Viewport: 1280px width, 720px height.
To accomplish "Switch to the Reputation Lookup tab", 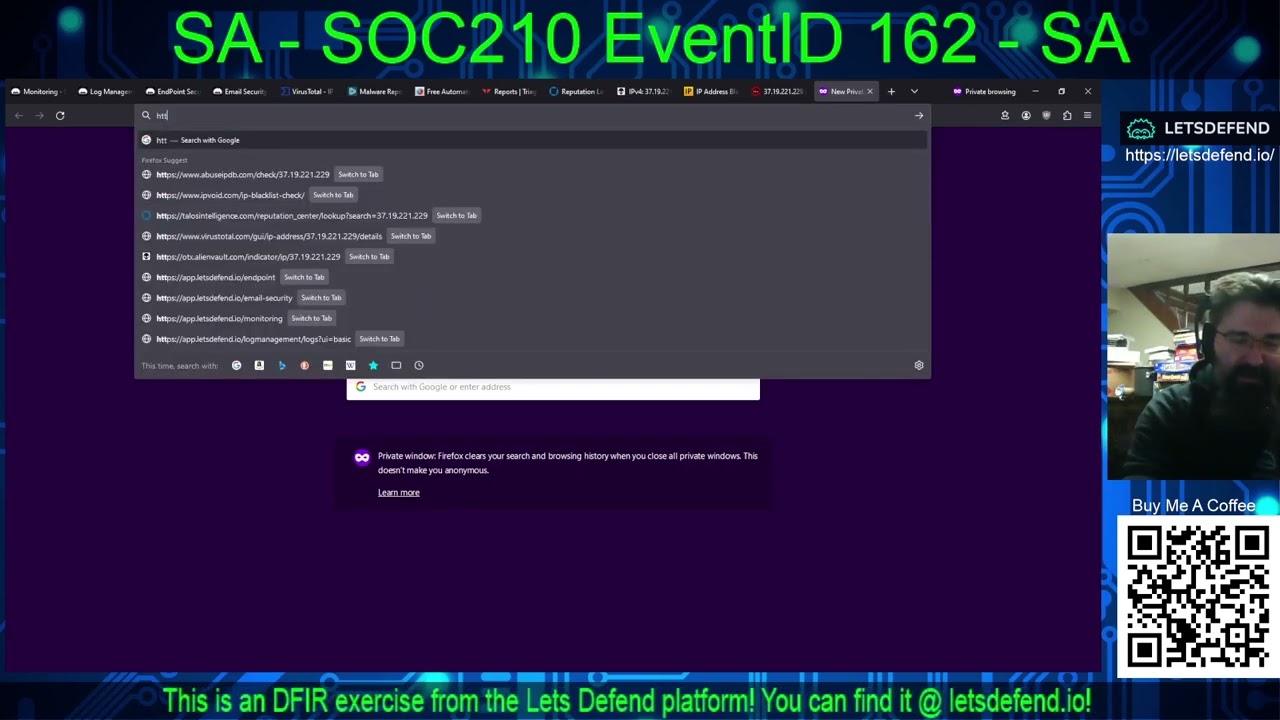I will (x=577, y=91).
